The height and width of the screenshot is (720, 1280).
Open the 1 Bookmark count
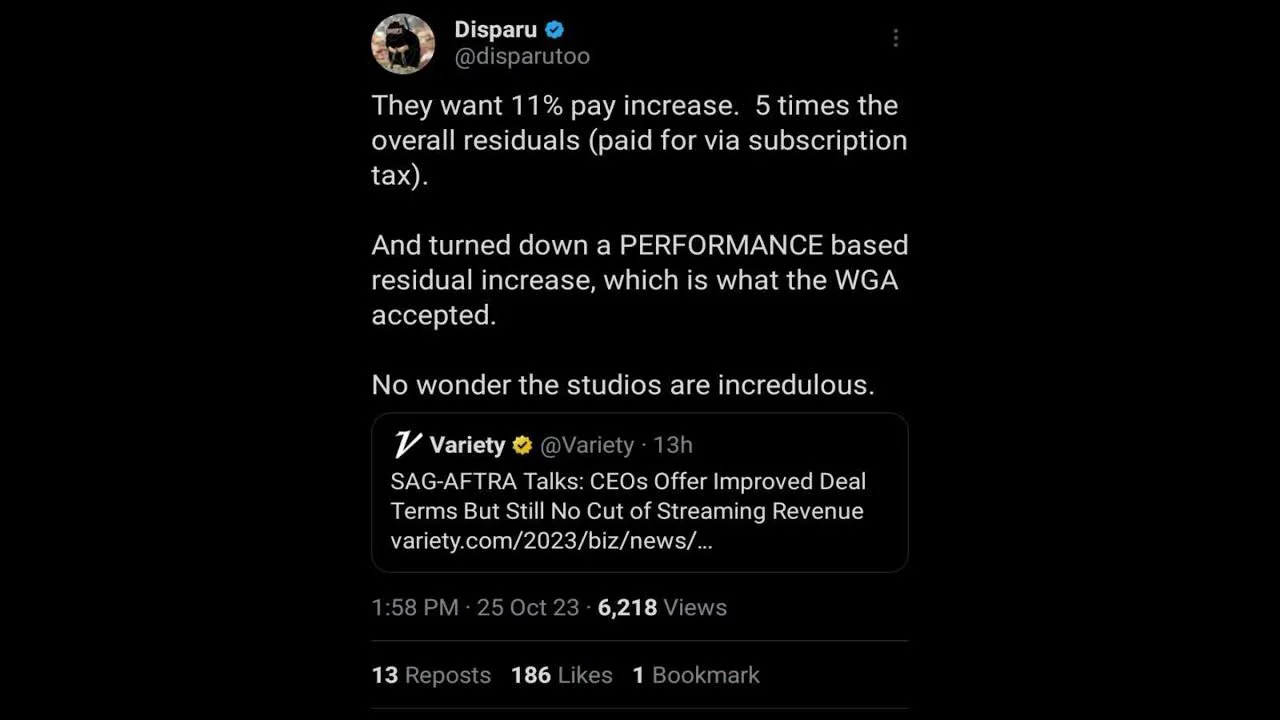click(x=696, y=675)
